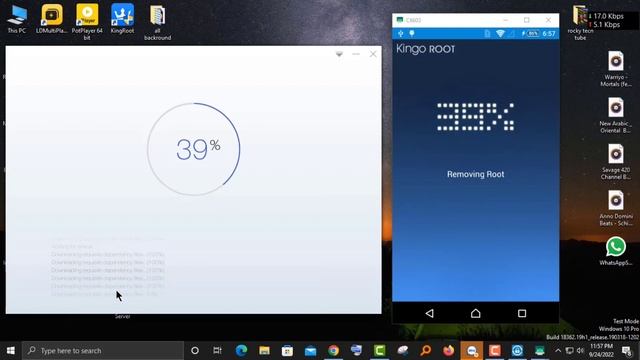This screenshot has width=640, height=360.
Task: Click the Kingo ROOT logo in phone window
Action: [425, 49]
